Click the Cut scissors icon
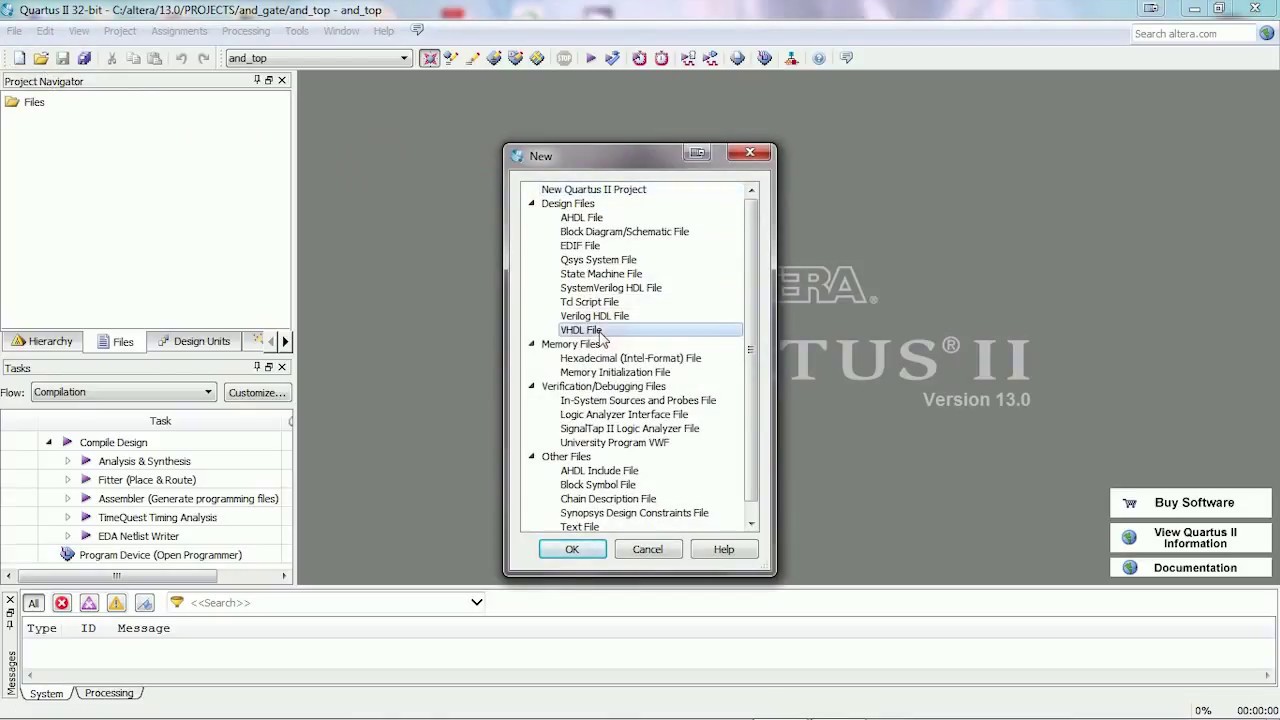 (111, 58)
